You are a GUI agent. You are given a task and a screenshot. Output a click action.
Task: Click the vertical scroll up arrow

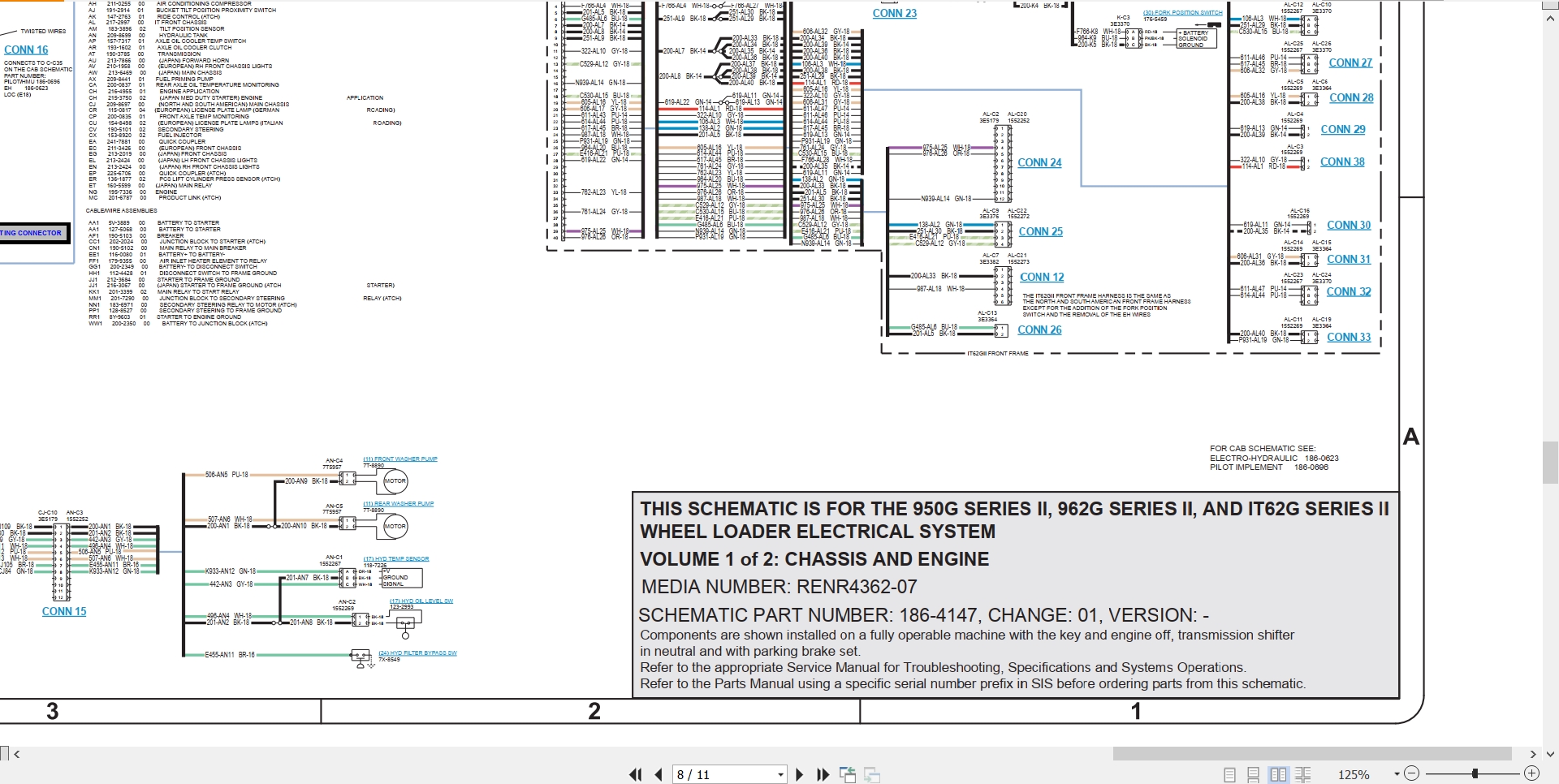point(1550,19)
